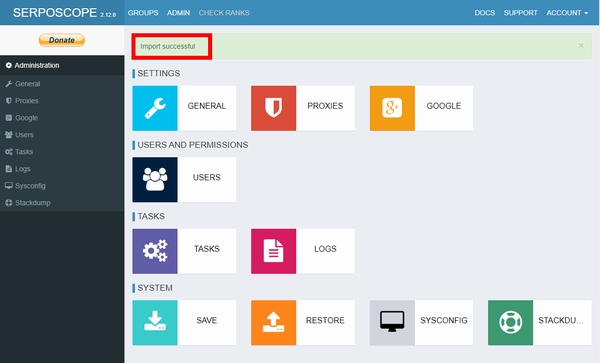
Task: Click the lifebuoy icon beside Stackdump in sidebar
Action: [x=9, y=203]
